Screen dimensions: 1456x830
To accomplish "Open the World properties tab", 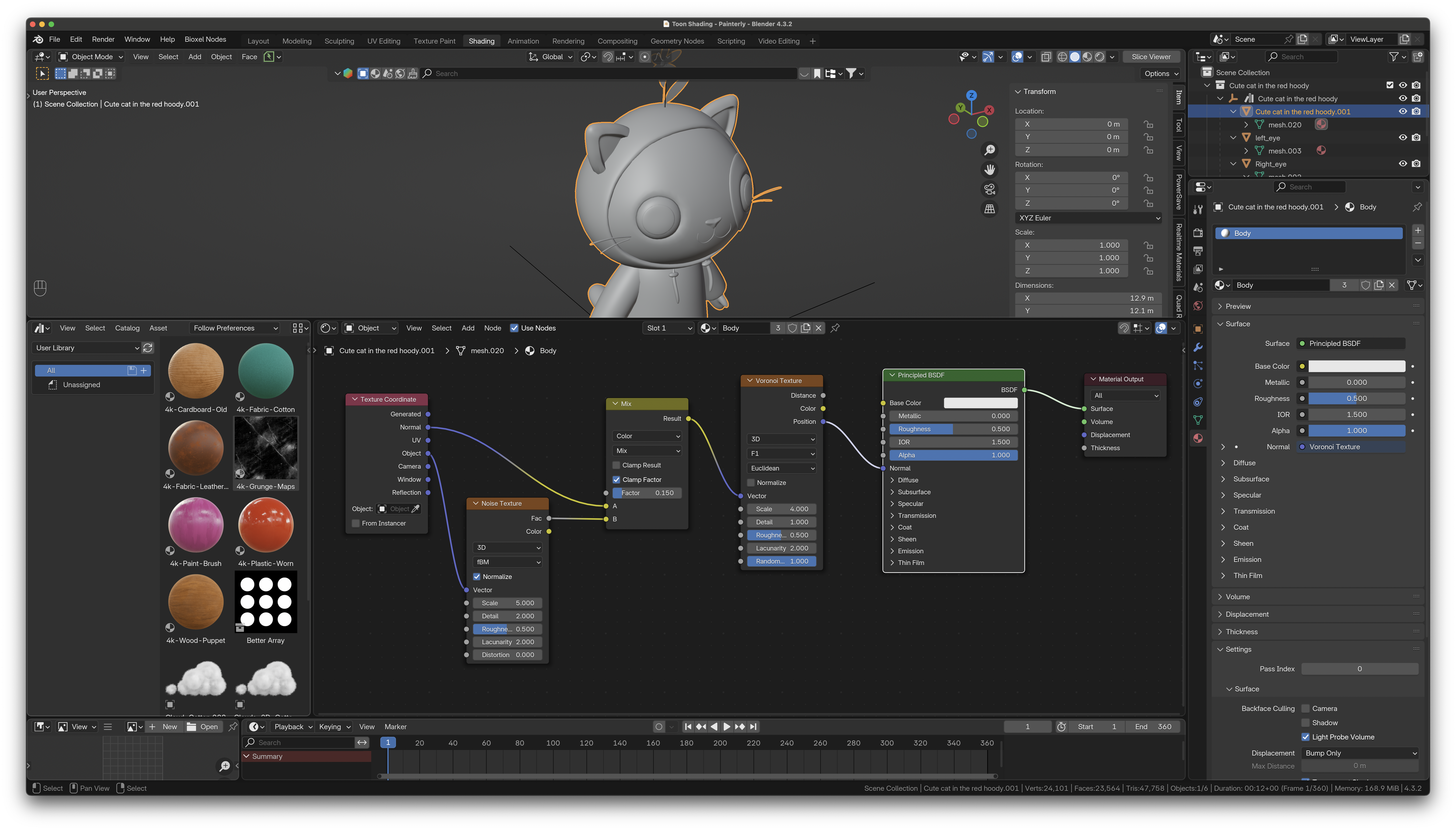I will coord(1198,306).
